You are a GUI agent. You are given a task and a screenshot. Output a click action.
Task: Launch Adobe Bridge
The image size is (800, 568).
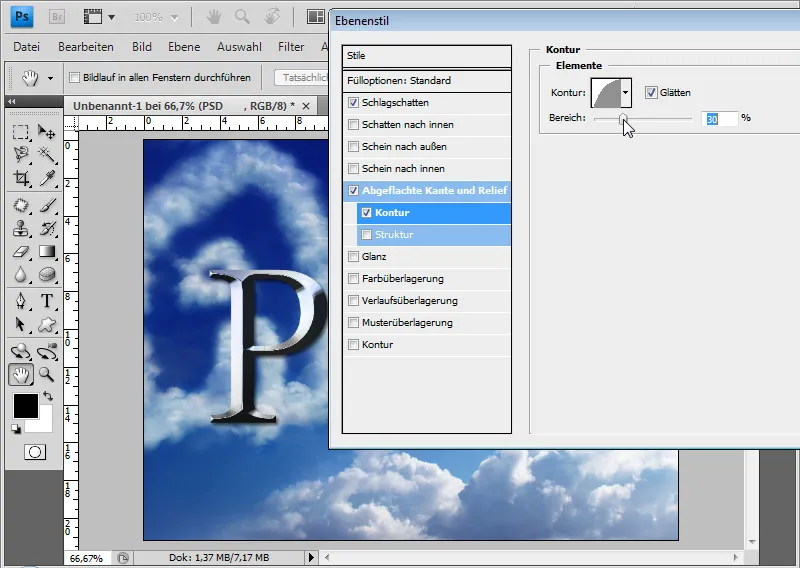pos(57,17)
